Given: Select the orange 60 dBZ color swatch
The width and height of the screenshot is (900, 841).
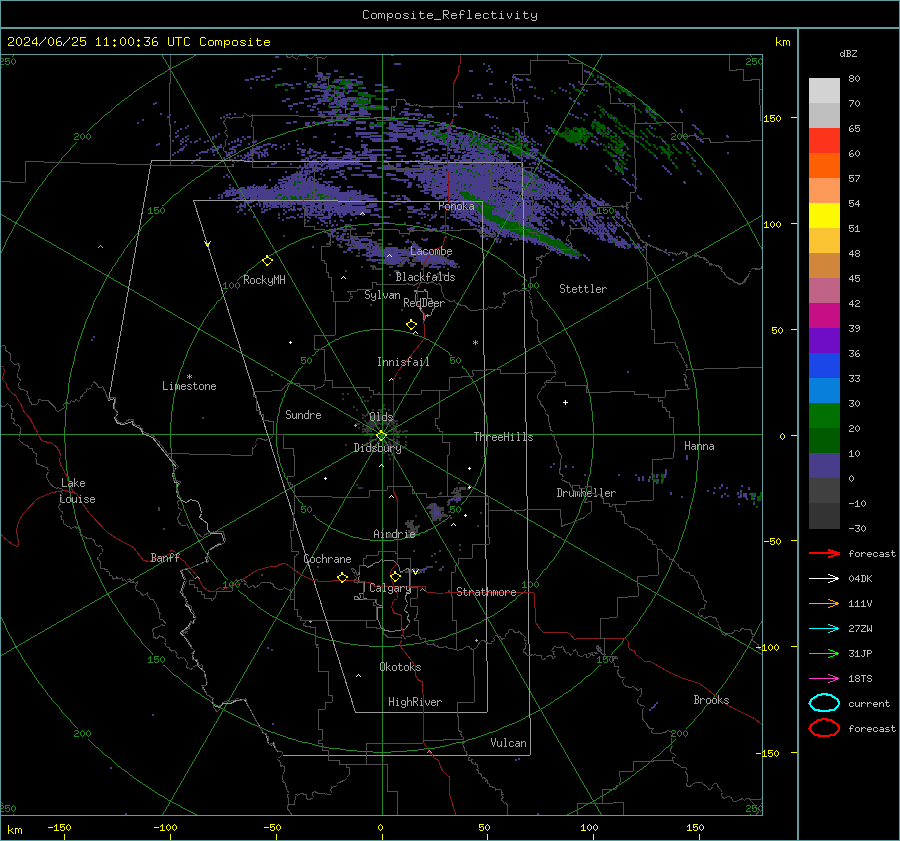Looking at the screenshot, I should [x=824, y=165].
